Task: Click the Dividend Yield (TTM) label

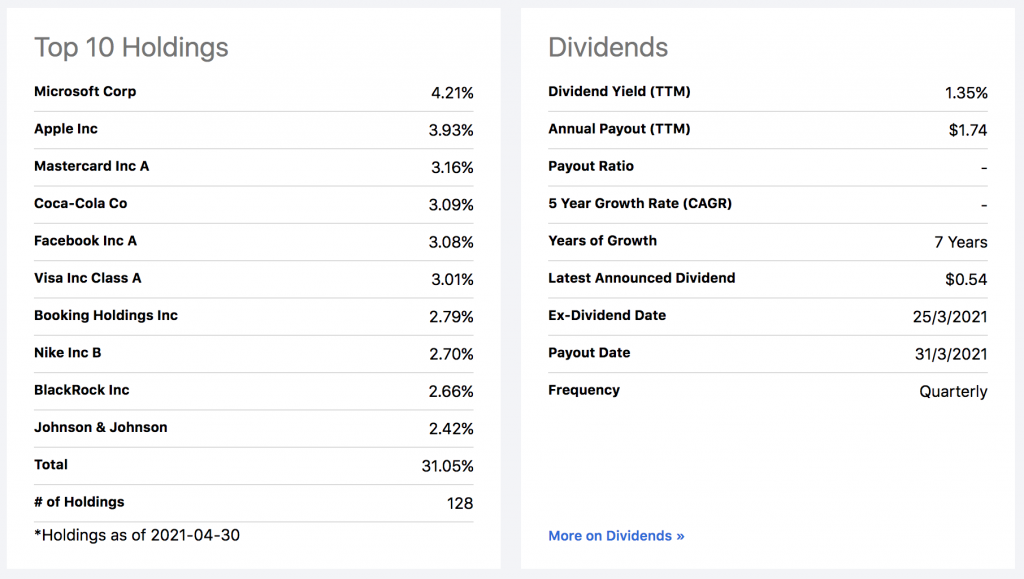Action: pos(619,91)
